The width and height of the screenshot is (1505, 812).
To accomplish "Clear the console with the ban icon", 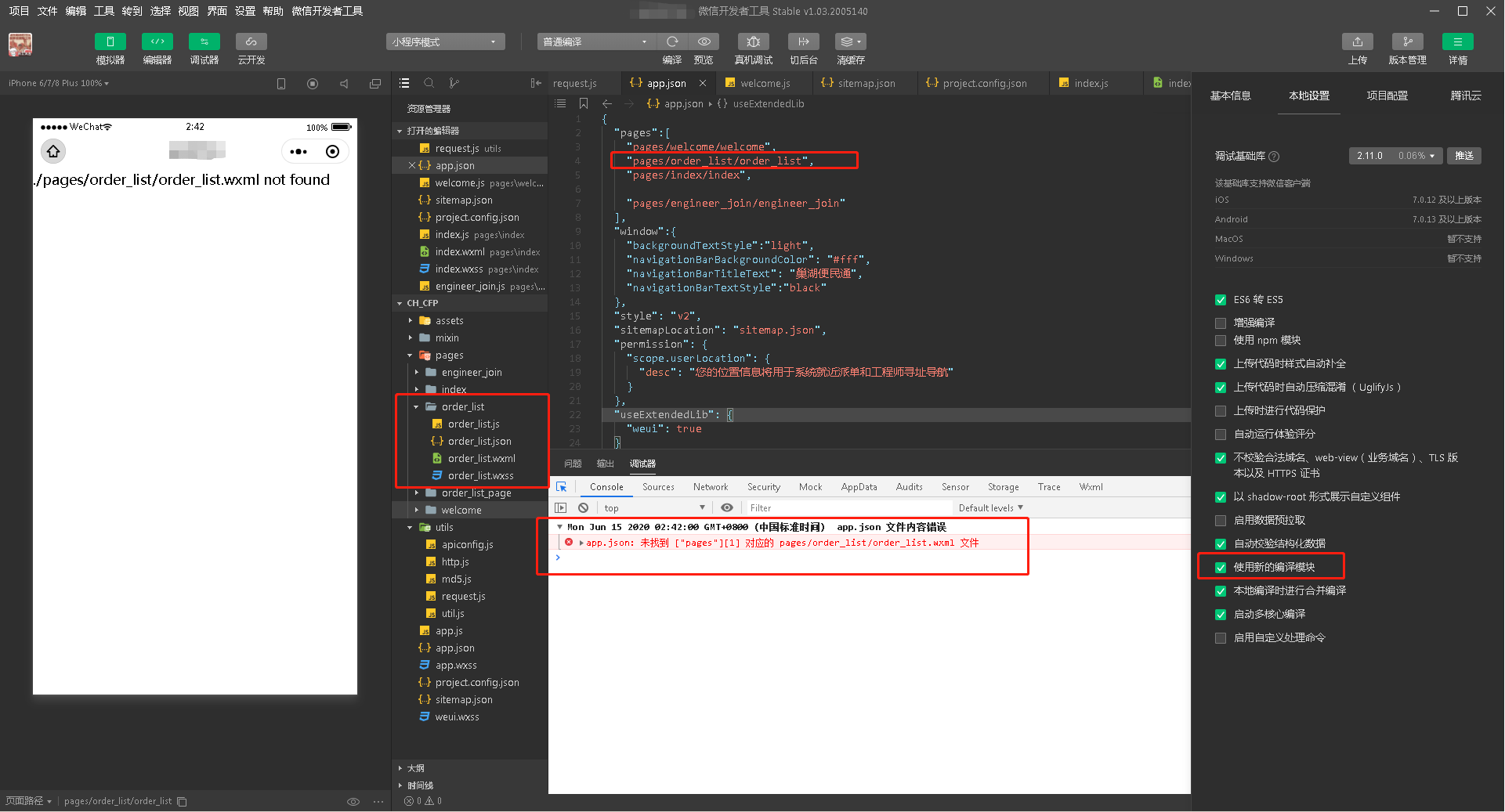I will click(583, 507).
